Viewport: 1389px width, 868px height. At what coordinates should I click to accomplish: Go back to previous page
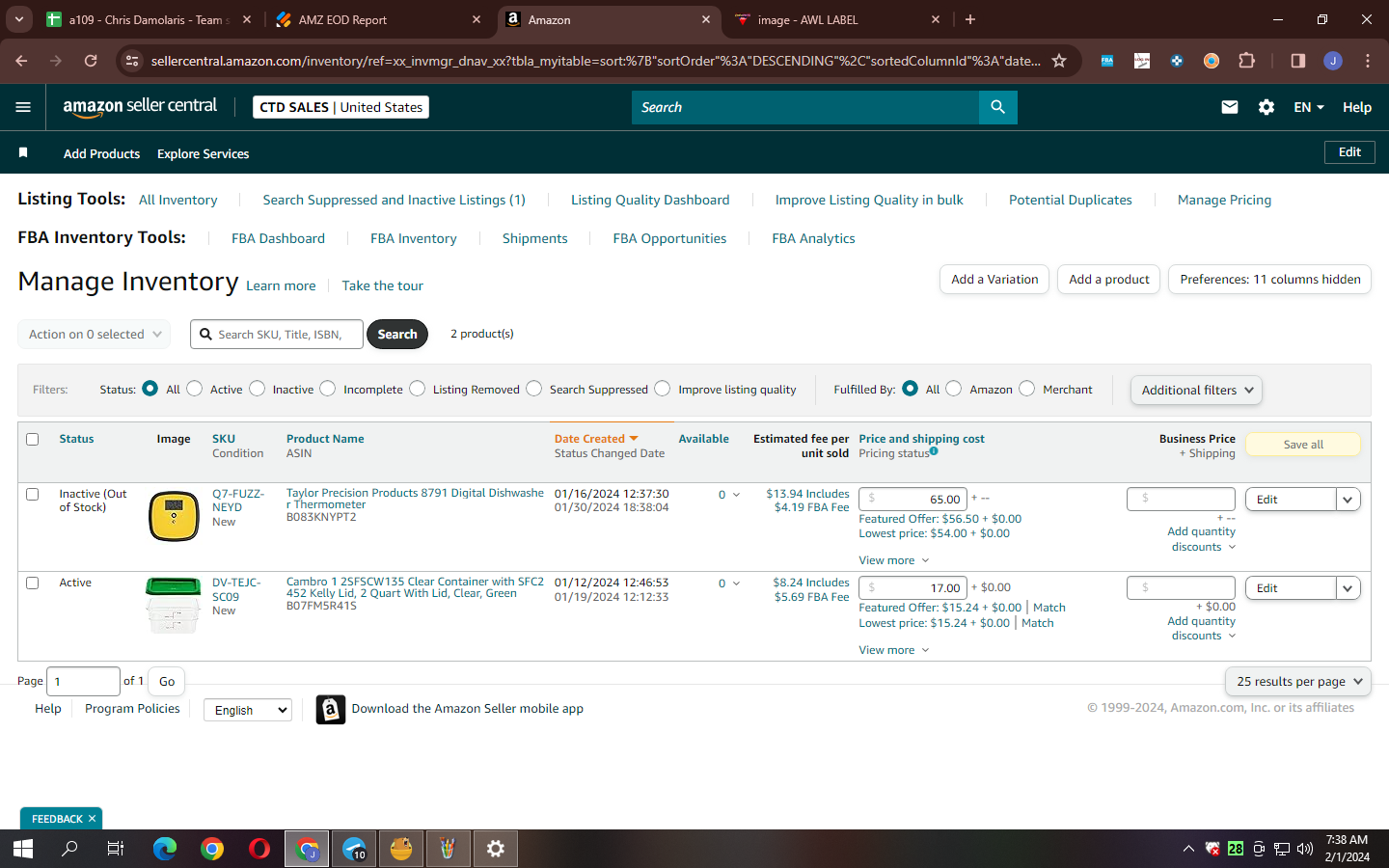click(21, 61)
